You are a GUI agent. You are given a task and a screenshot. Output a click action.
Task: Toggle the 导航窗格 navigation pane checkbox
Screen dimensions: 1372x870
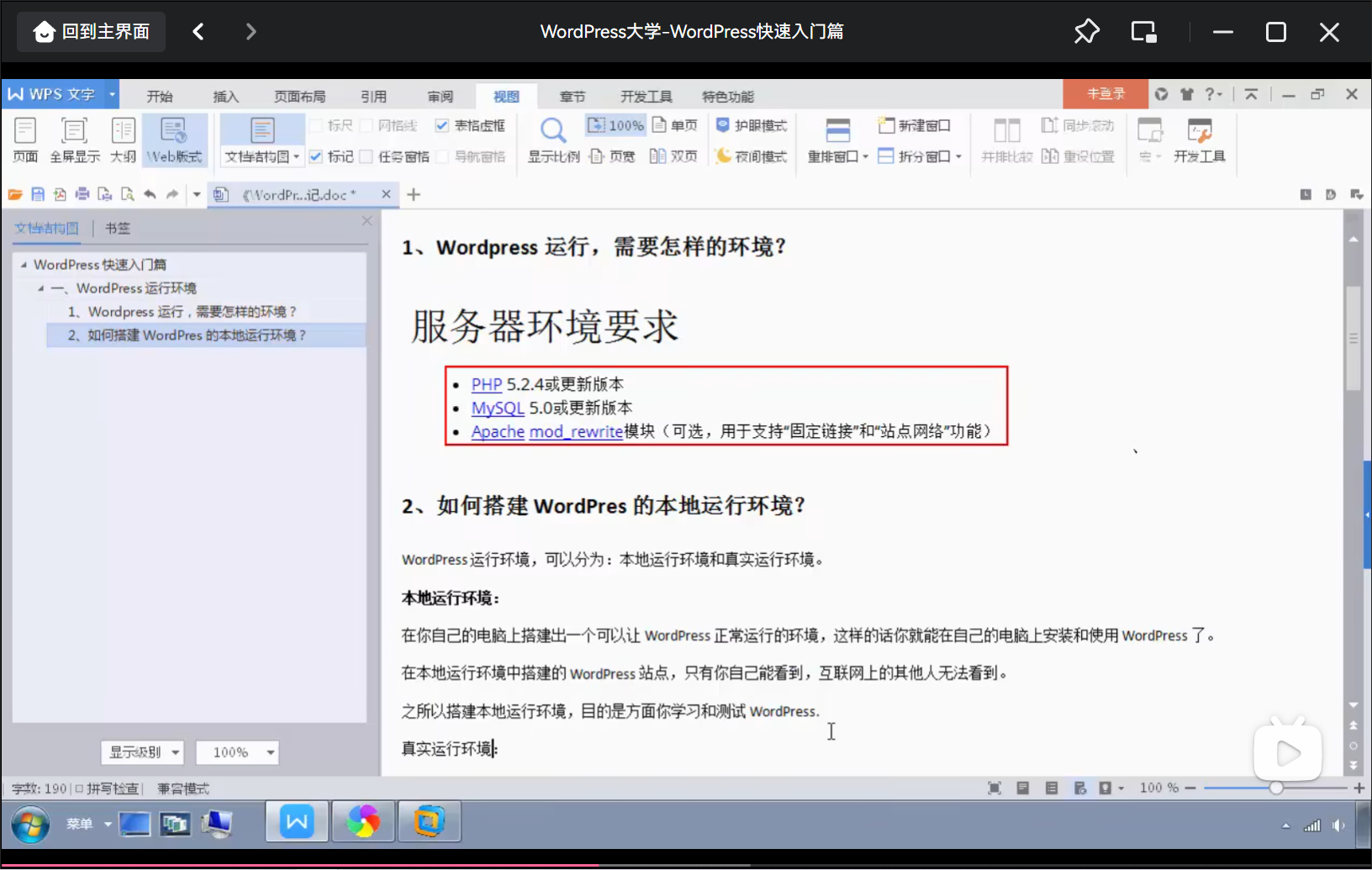[x=443, y=156]
